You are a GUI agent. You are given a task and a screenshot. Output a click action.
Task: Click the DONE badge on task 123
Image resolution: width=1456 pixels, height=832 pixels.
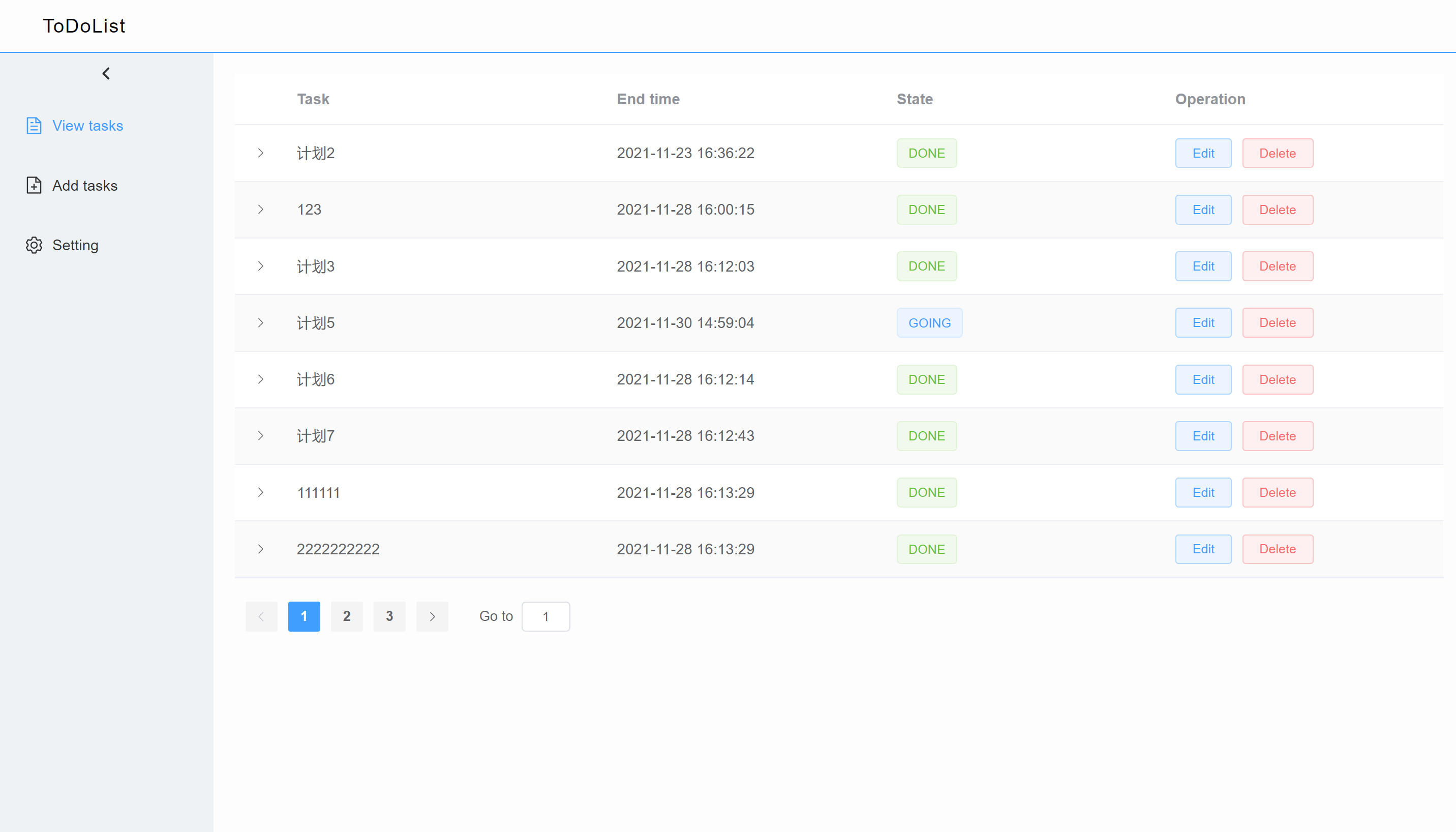tap(926, 209)
